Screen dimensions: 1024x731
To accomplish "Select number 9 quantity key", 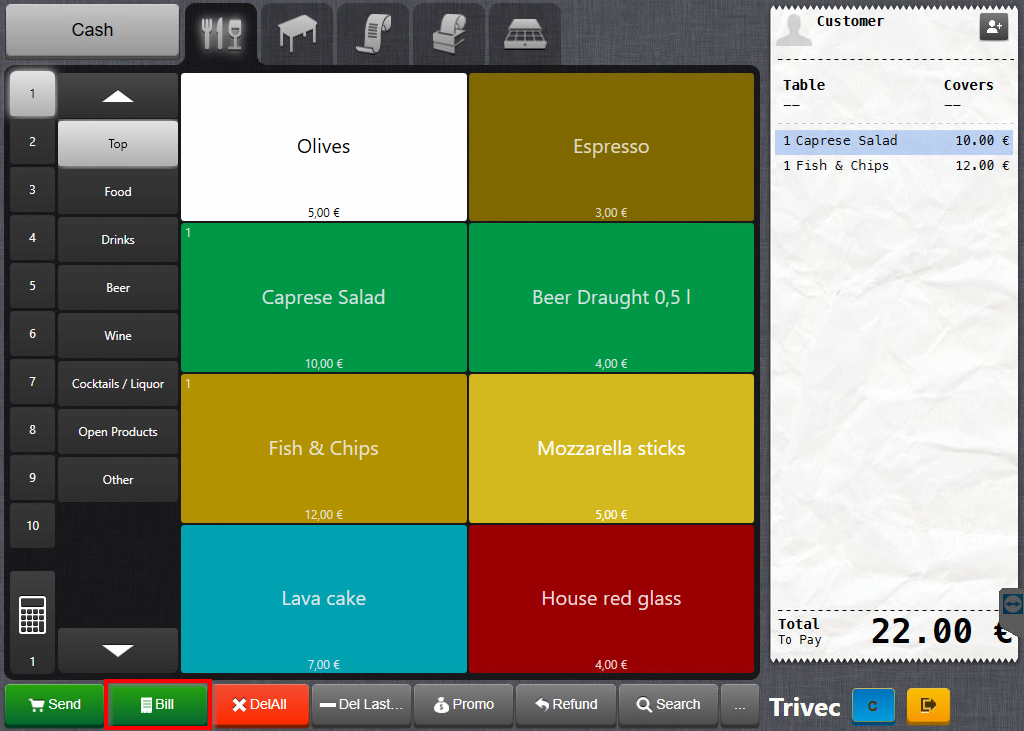I will 33,478.
